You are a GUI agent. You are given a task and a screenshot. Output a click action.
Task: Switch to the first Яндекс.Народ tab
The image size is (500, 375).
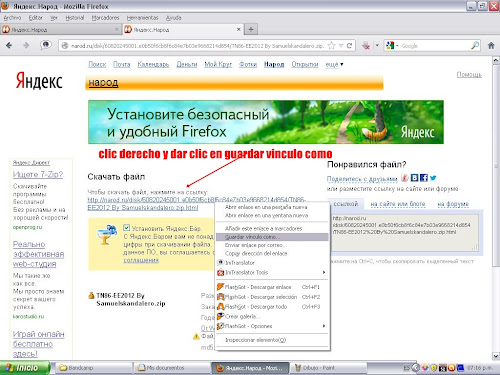pos(60,30)
